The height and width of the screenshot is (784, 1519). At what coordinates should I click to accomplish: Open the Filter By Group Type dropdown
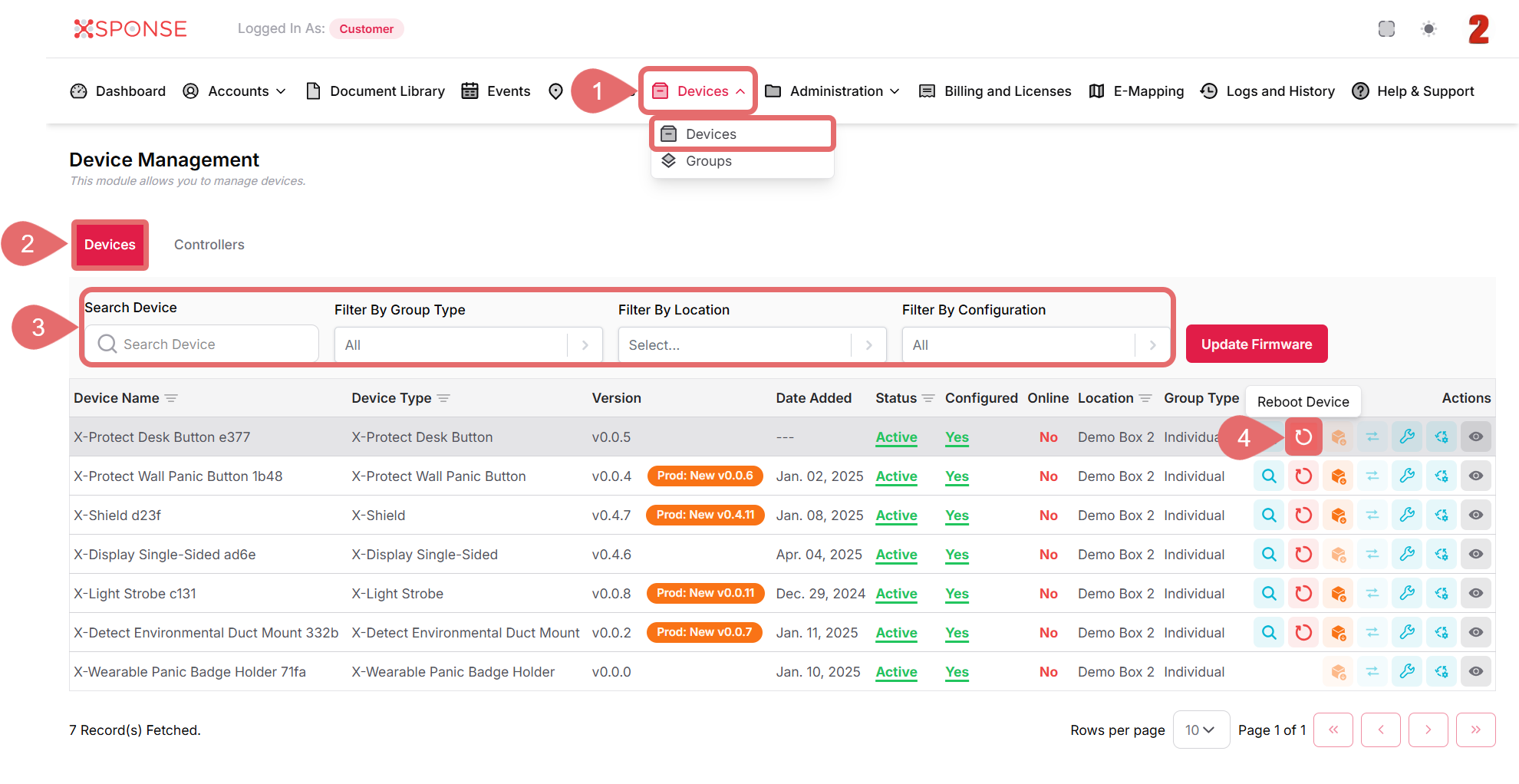(x=468, y=345)
